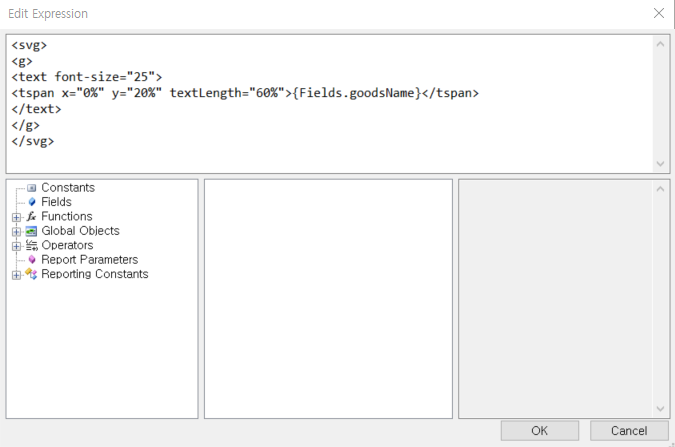Select Functions label in the tree
Viewport: 675px width, 447px height.
point(67,216)
